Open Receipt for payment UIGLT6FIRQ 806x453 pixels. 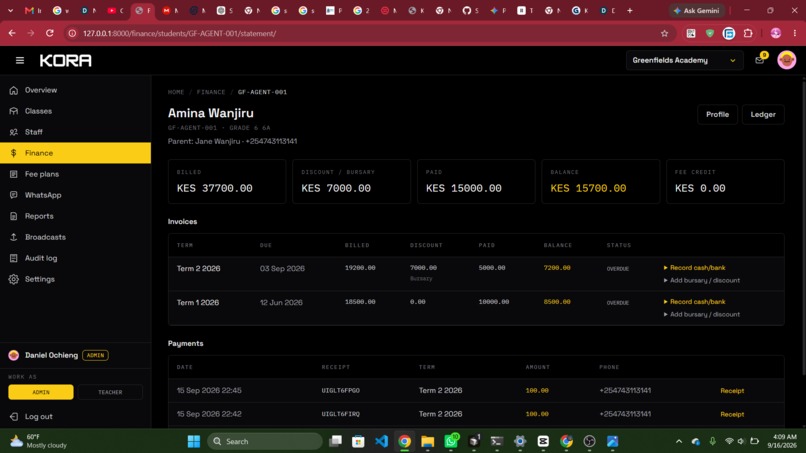pos(732,414)
